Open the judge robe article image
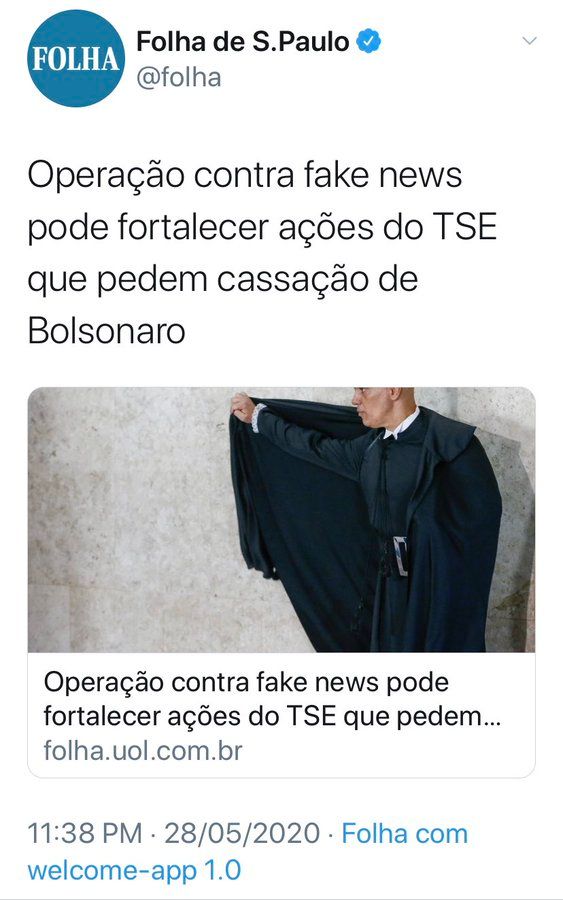 281,519
